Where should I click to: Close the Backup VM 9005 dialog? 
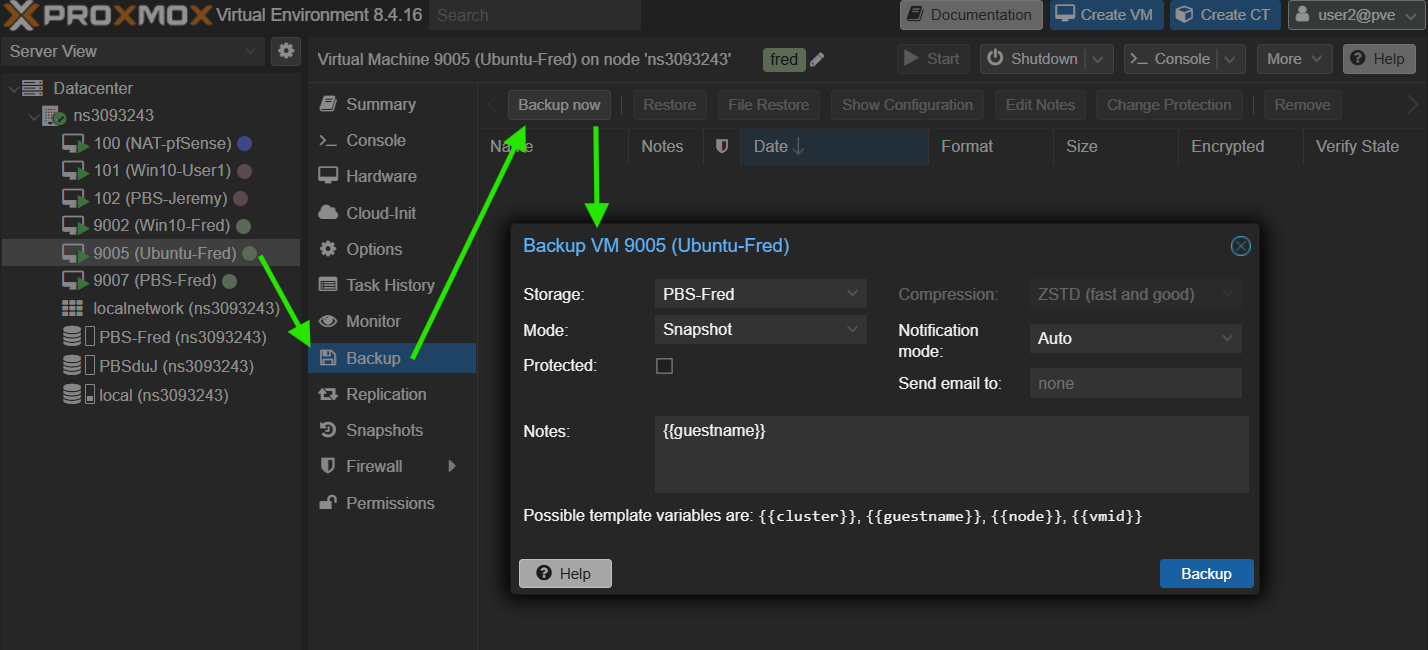click(x=1240, y=246)
